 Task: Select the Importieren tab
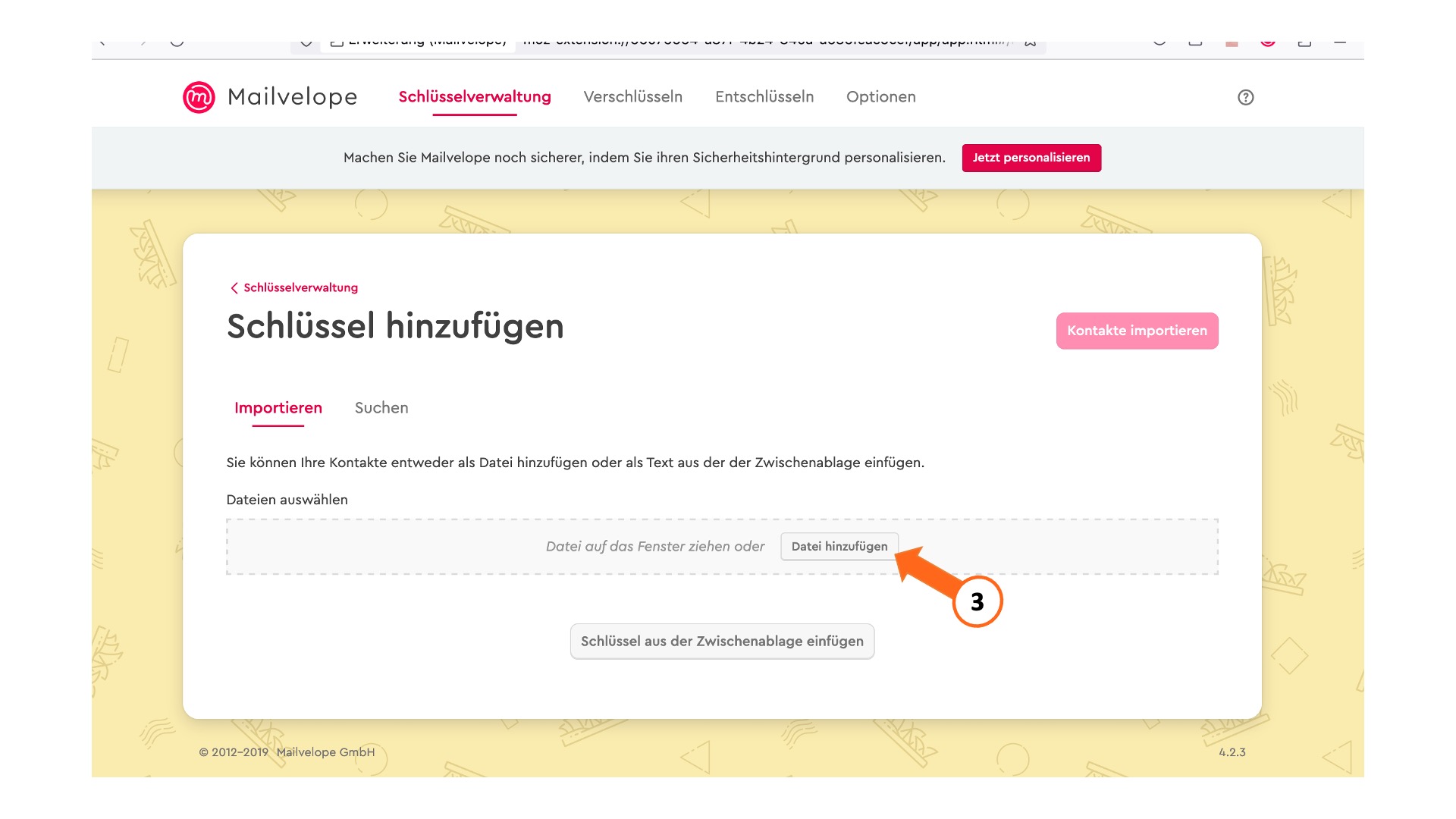point(278,408)
